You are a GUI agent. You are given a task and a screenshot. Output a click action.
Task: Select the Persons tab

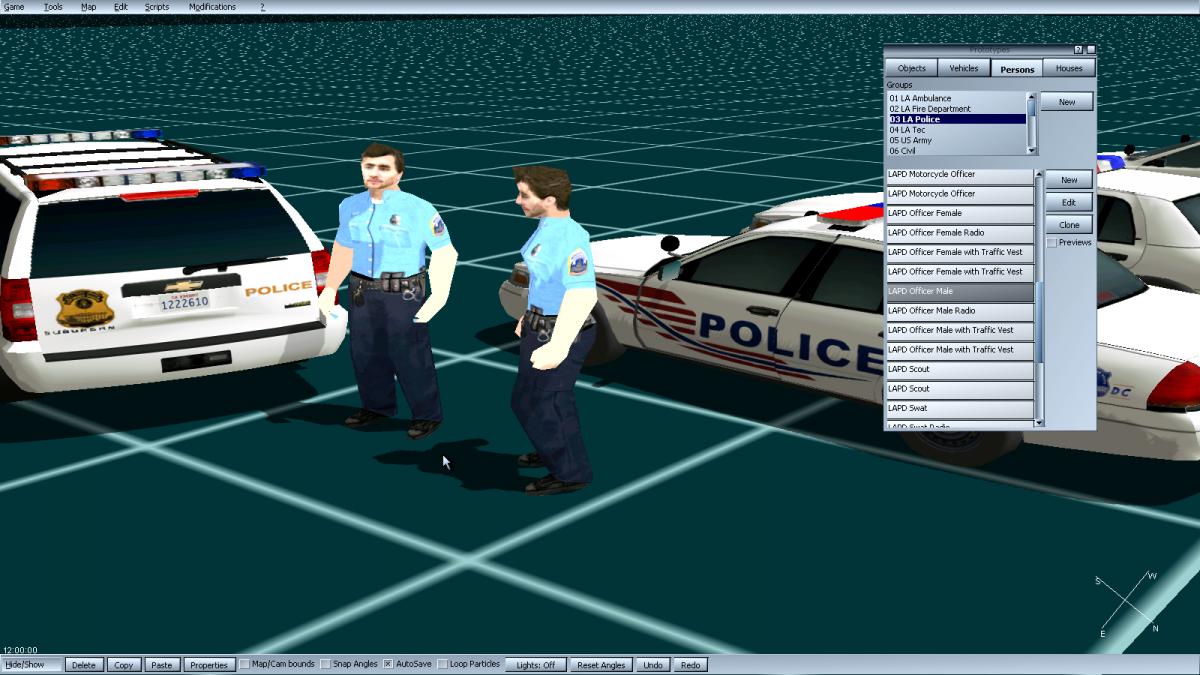pos(1017,69)
